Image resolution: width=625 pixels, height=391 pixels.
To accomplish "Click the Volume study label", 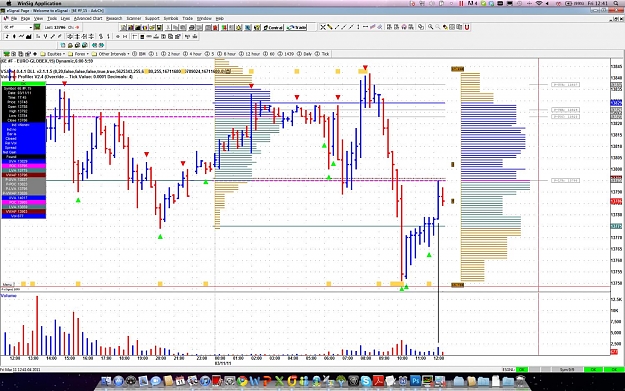I will 8,296.
